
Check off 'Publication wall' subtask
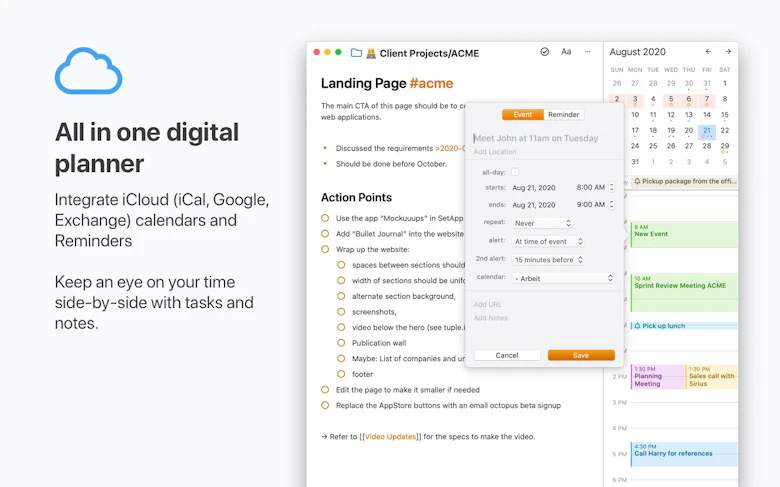(x=341, y=343)
